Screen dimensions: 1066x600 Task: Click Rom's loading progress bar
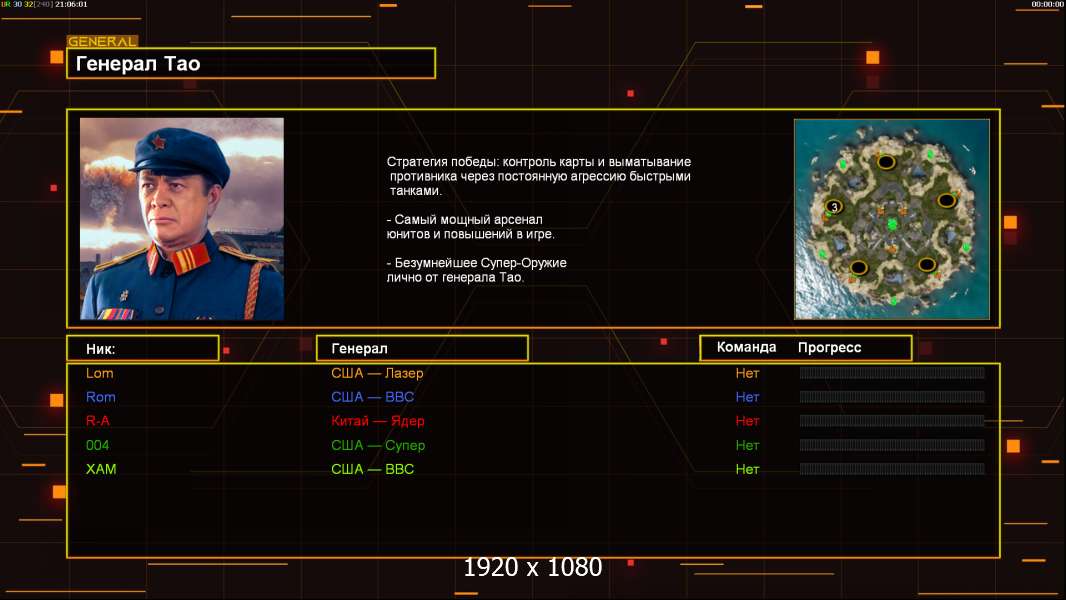pos(892,397)
